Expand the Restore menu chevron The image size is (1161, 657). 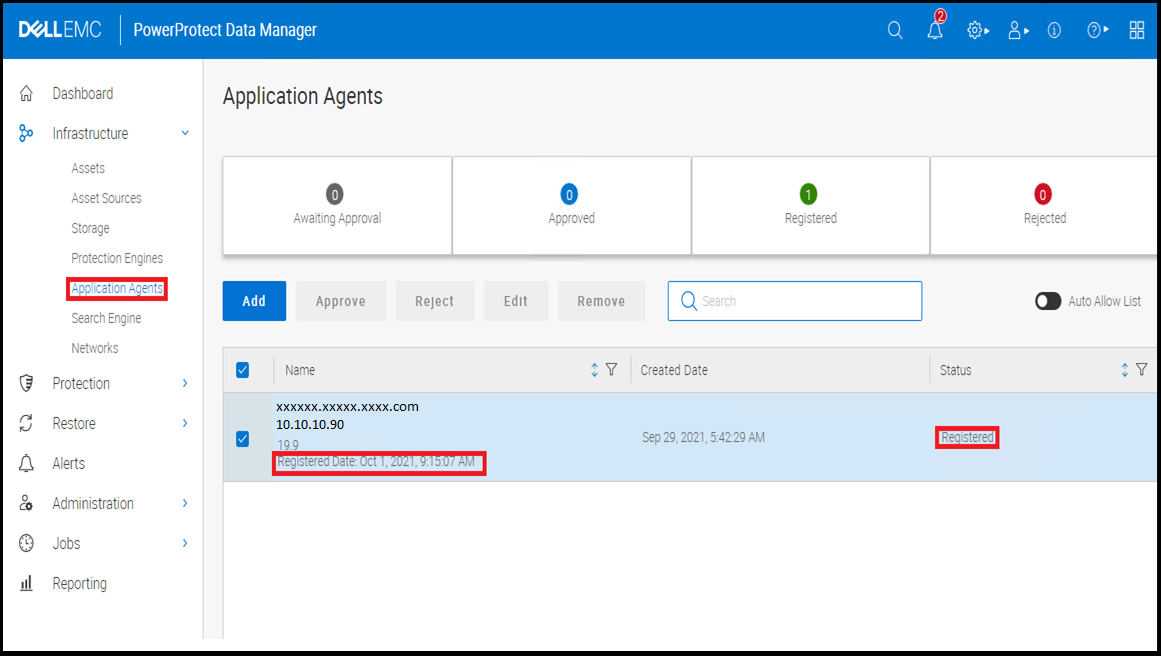click(x=185, y=423)
